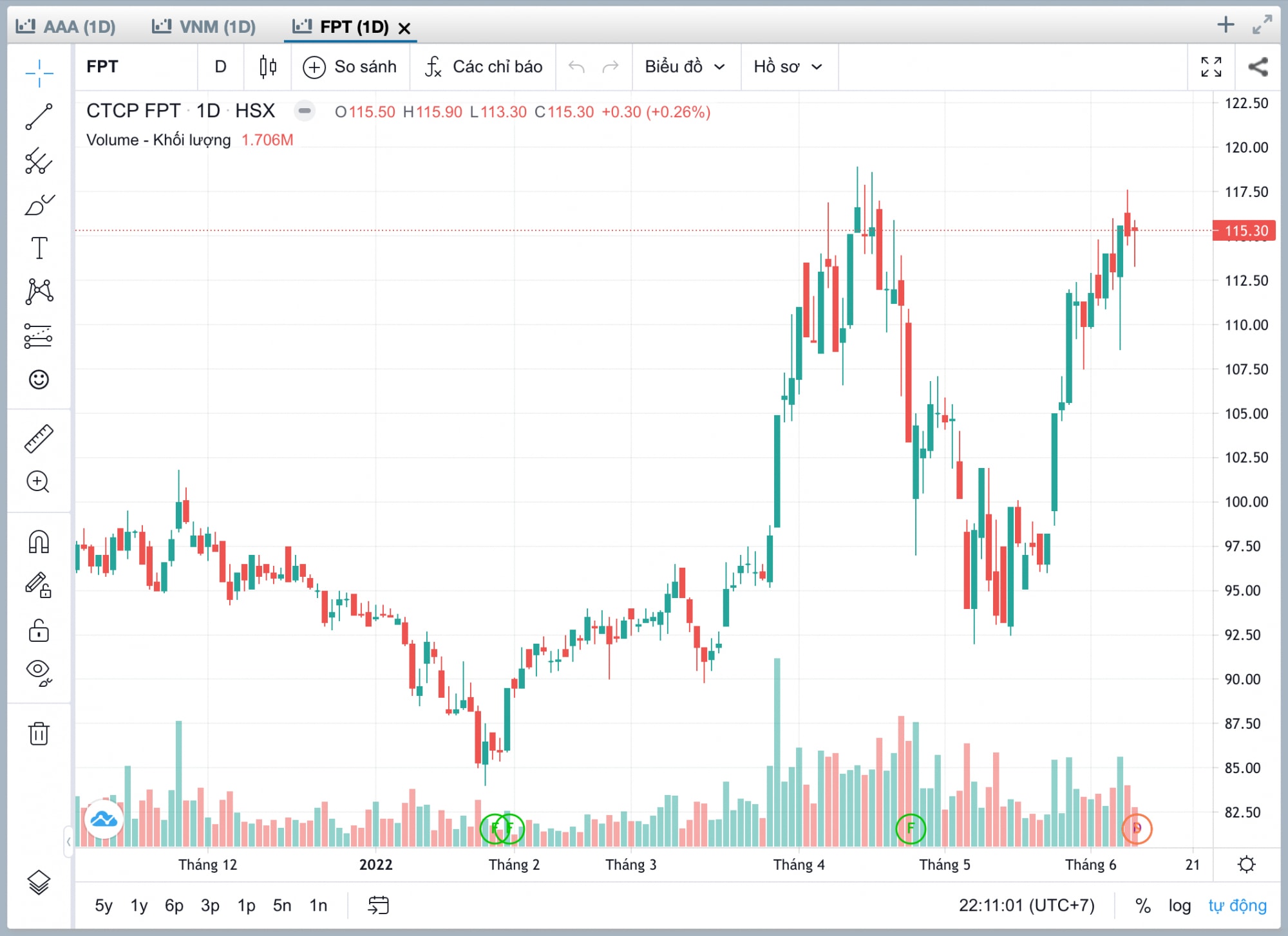
Task: Switch to the VNM (1D) tab
Action: click(204, 26)
